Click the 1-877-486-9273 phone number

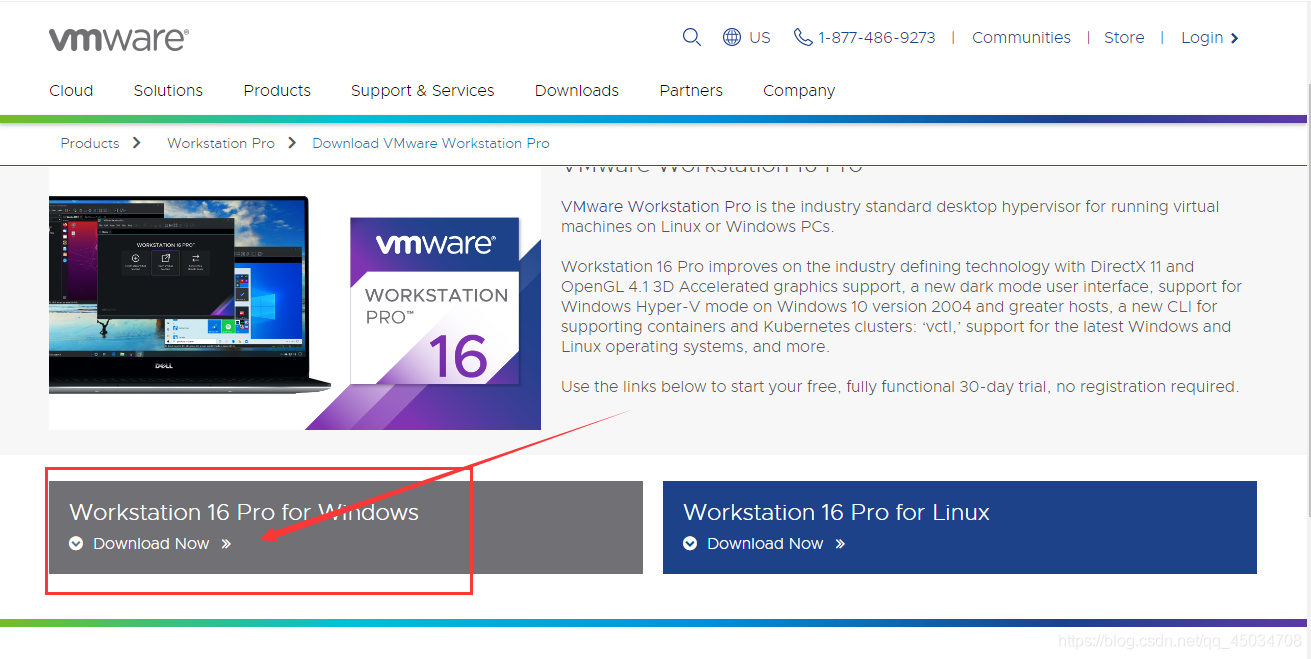877,37
